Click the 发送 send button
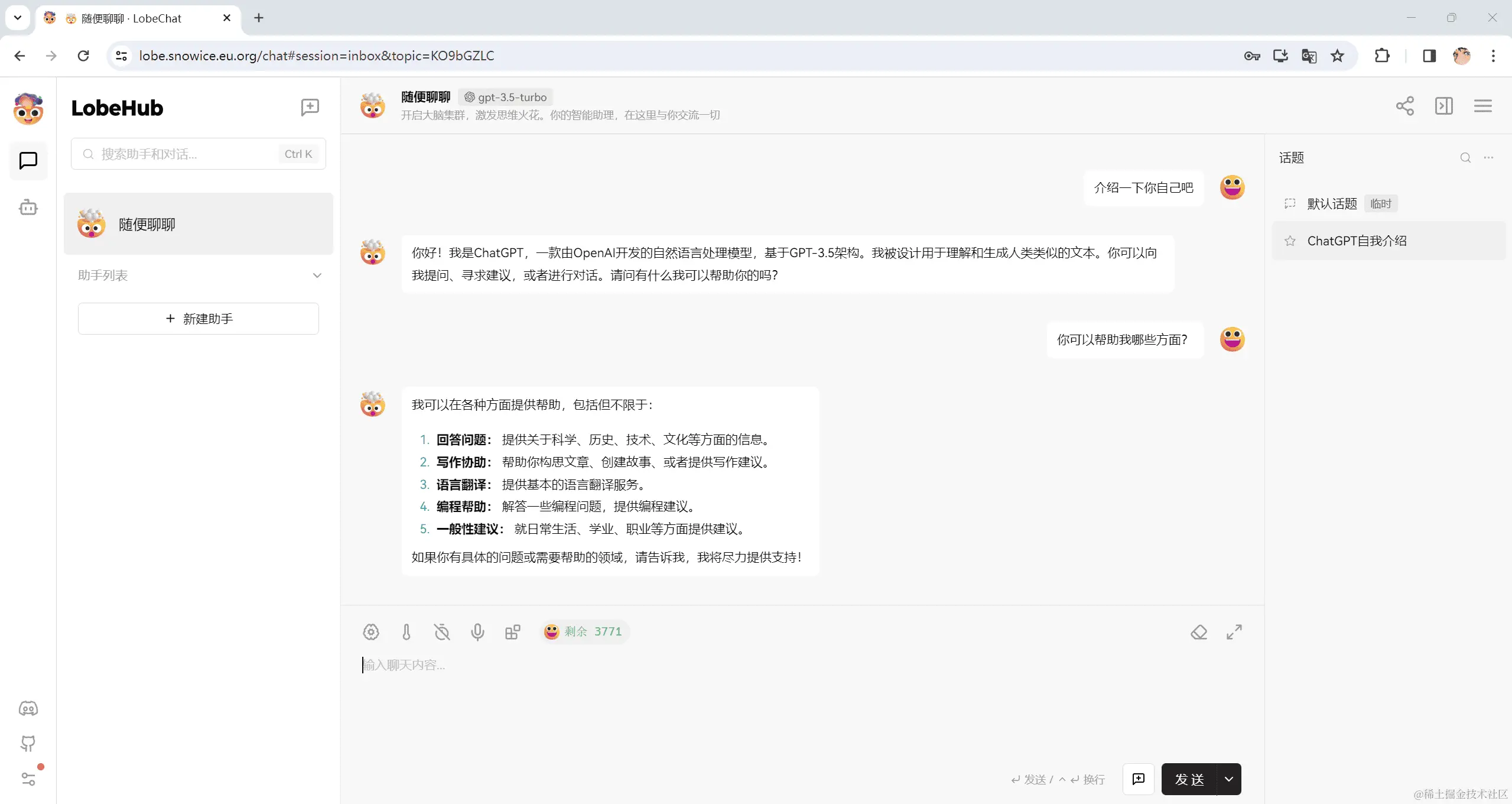1512x804 pixels. [1190, 779]
